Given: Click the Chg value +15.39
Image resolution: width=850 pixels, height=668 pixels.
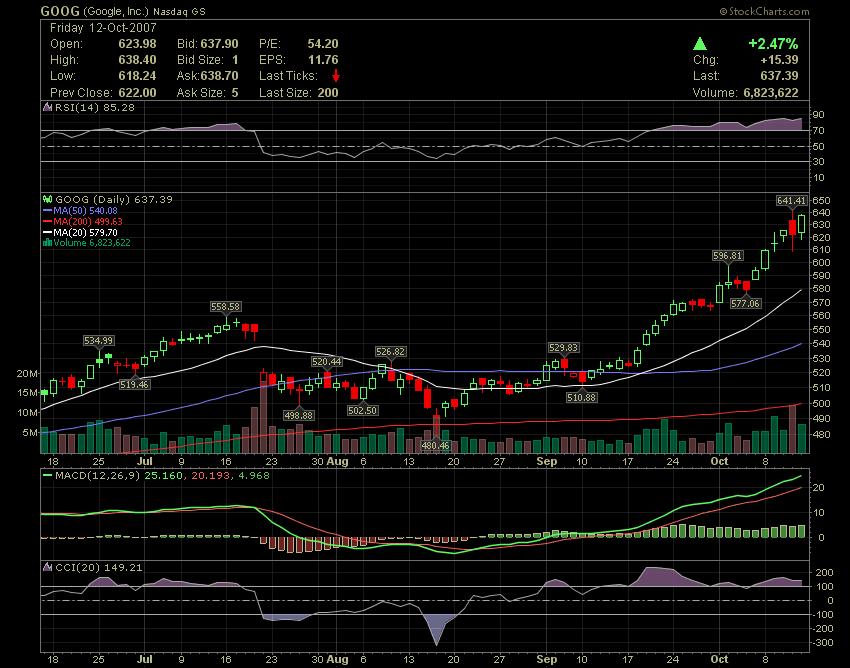Looking at the screenshot, I should coord(780,60).
